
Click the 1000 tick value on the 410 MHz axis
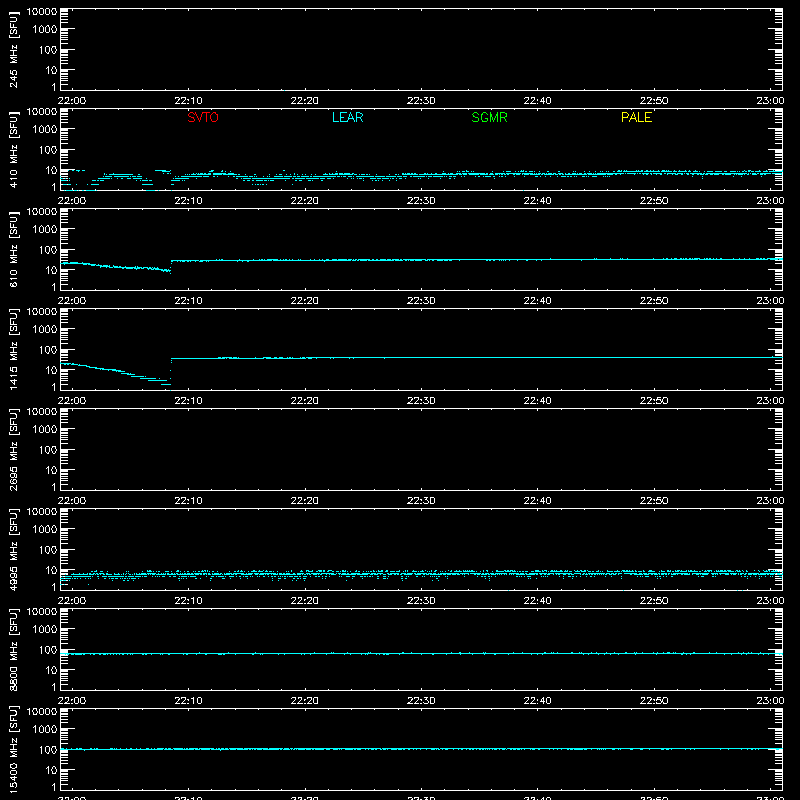click(45, 130)
